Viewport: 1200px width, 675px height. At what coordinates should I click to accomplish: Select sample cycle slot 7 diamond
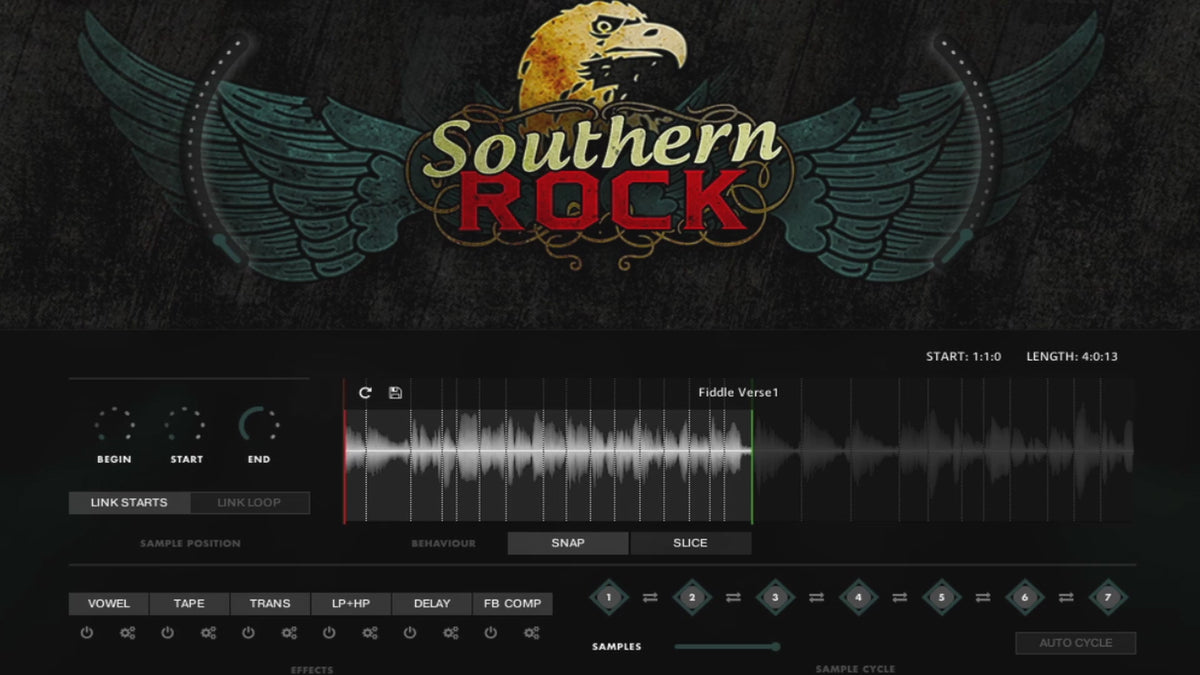coord(1107,598)
